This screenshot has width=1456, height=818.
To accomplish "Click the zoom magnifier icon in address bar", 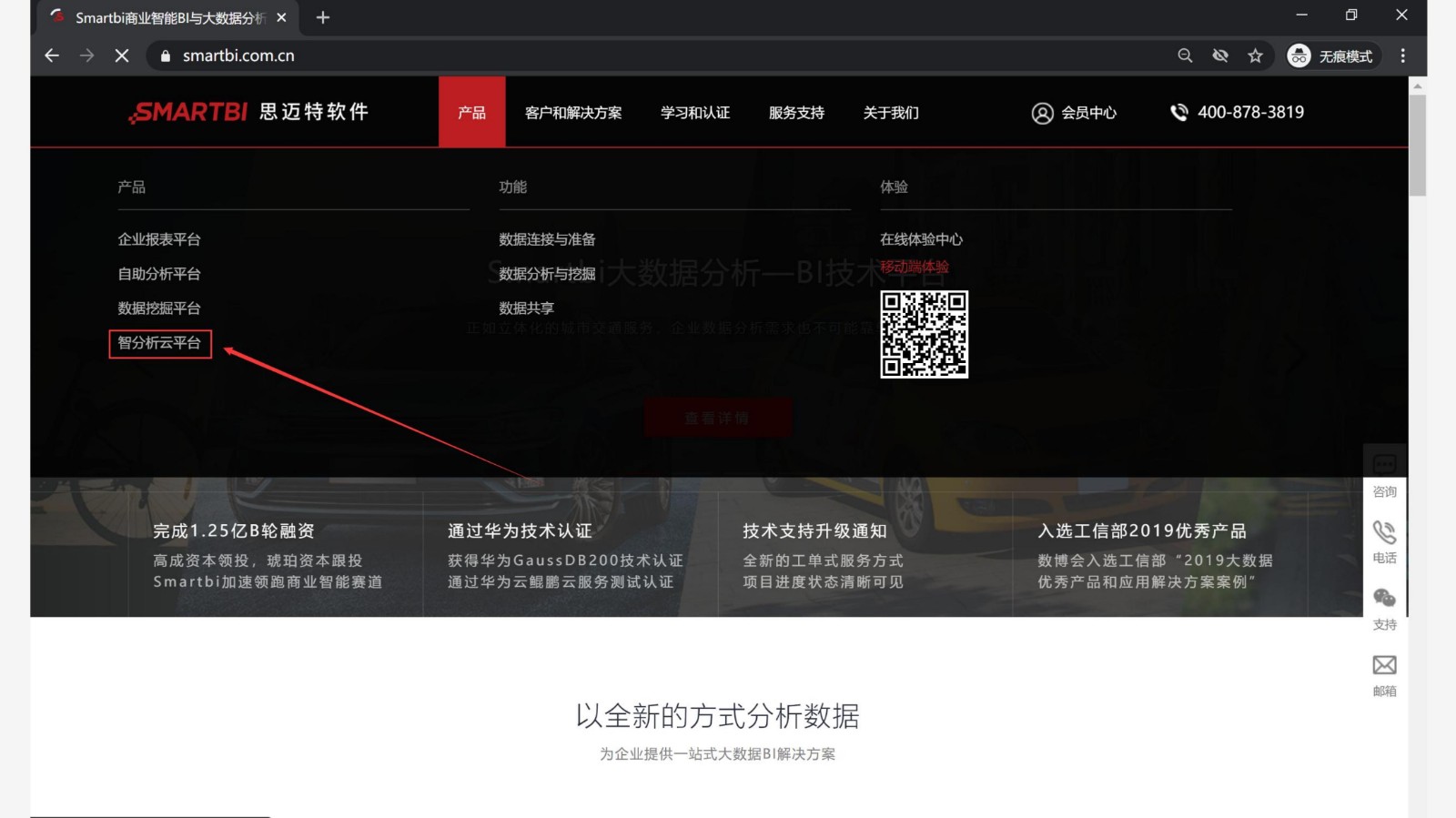I will tap(1185, 56).
